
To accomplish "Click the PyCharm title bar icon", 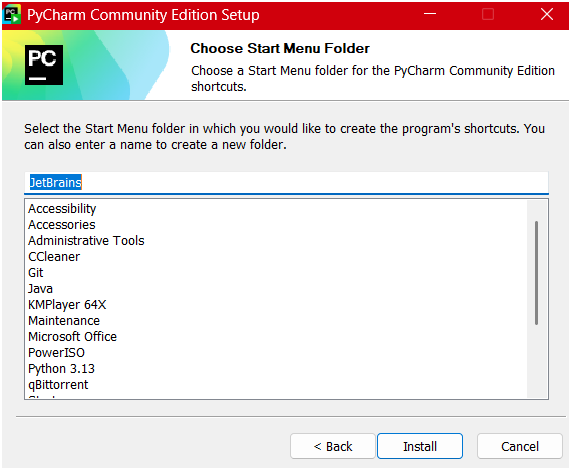I will (12, 15).
